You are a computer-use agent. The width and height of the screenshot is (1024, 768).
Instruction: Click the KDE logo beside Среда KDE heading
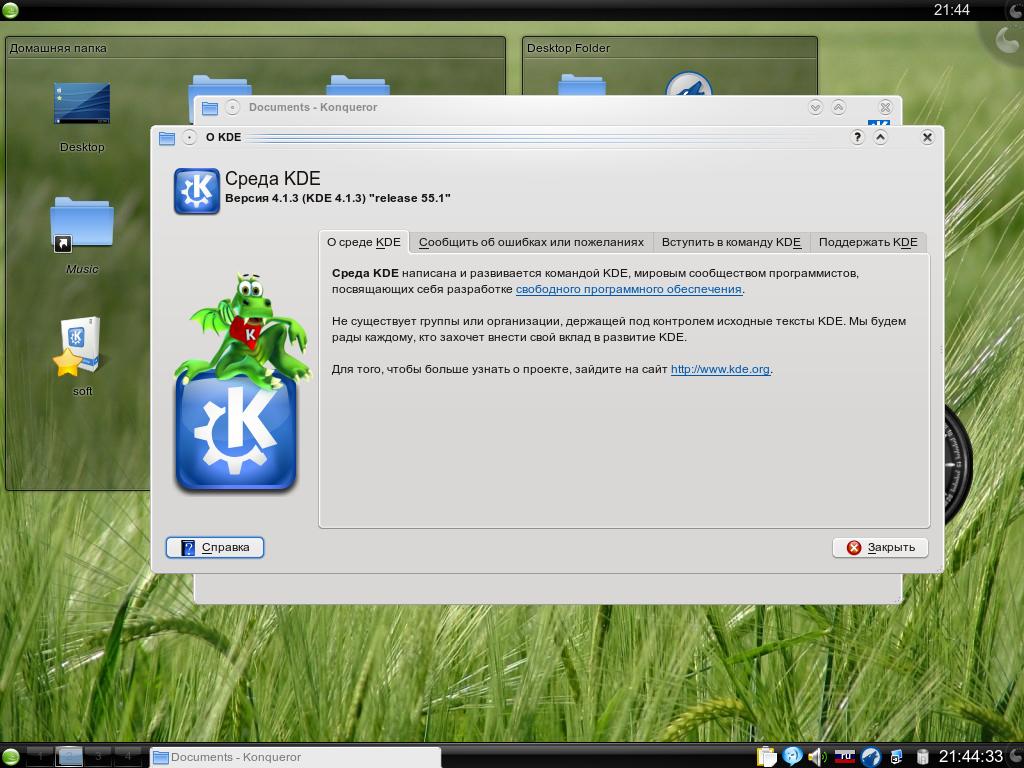click(x=197, y=191)
